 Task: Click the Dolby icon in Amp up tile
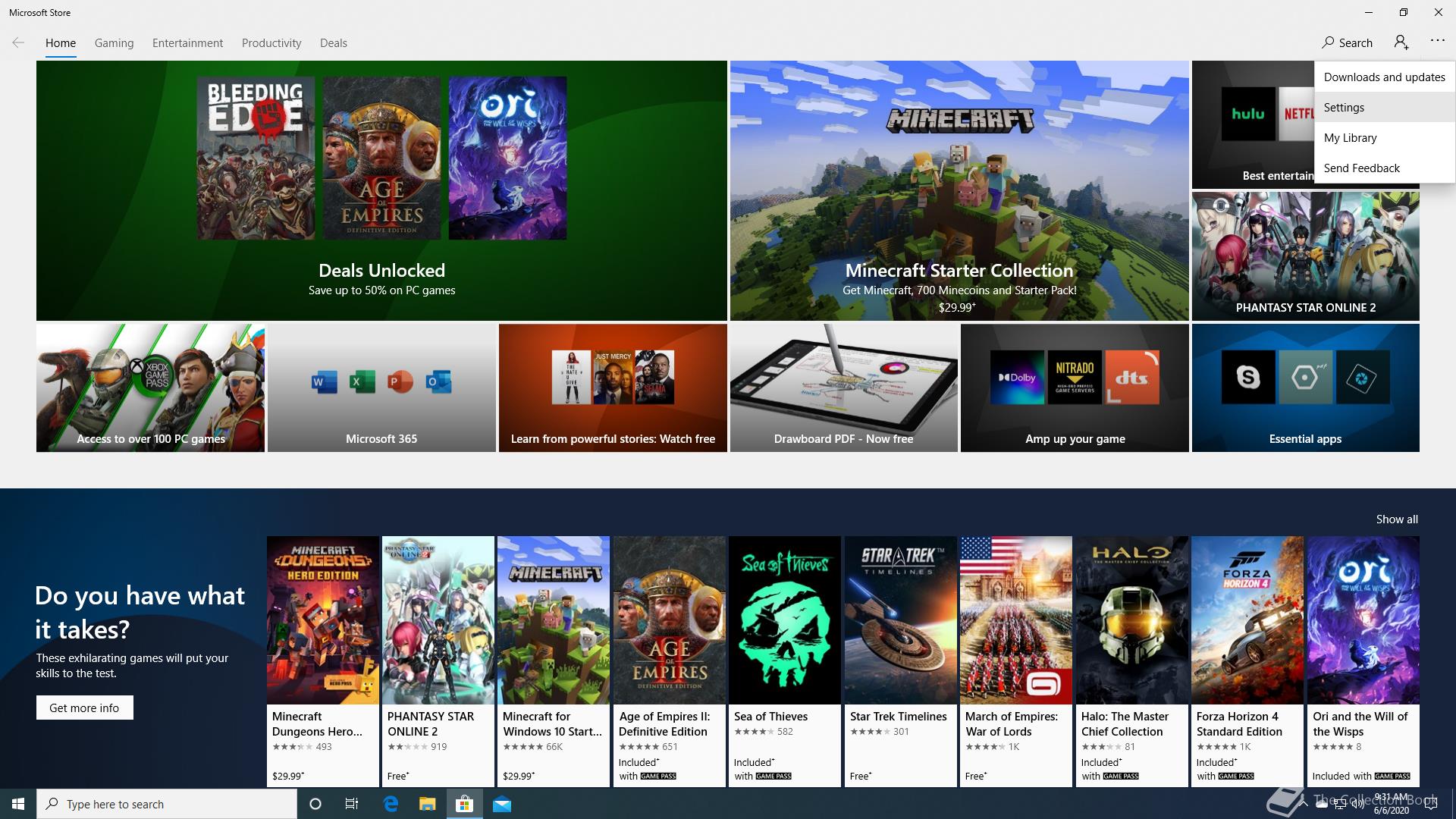1017,377
